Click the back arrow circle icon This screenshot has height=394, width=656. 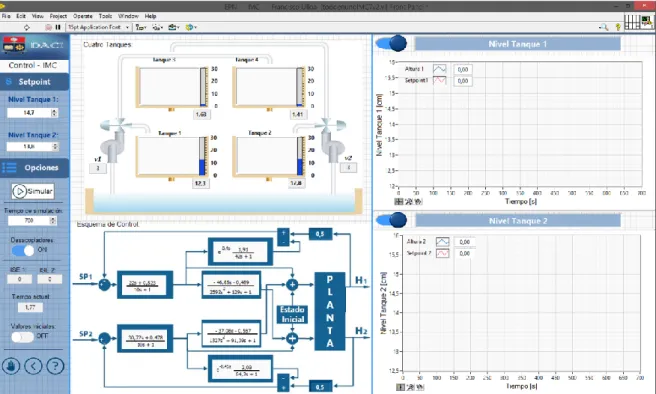tap(33, 366)
